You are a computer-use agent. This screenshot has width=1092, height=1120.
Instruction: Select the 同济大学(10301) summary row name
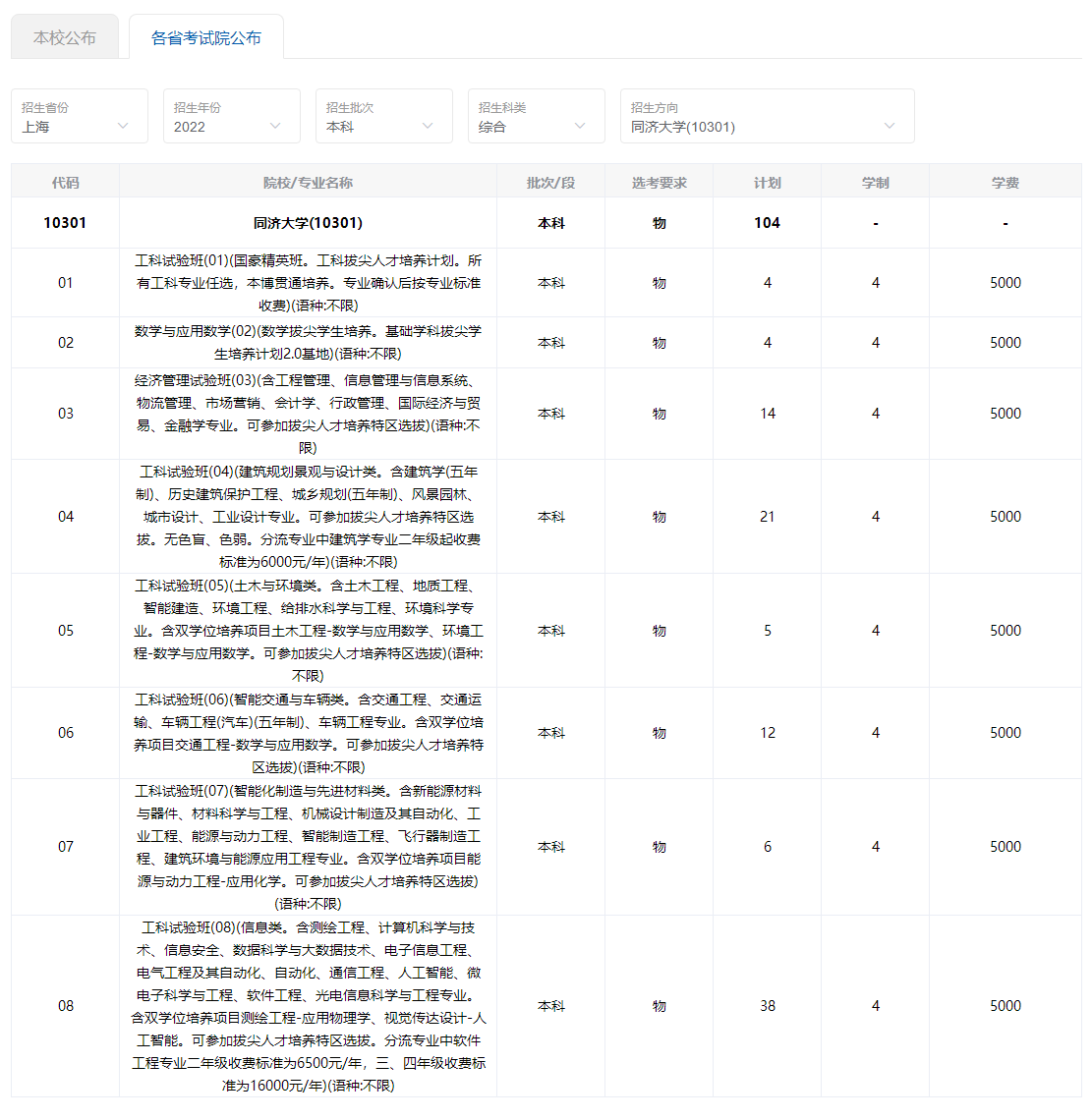pos(308,223)
